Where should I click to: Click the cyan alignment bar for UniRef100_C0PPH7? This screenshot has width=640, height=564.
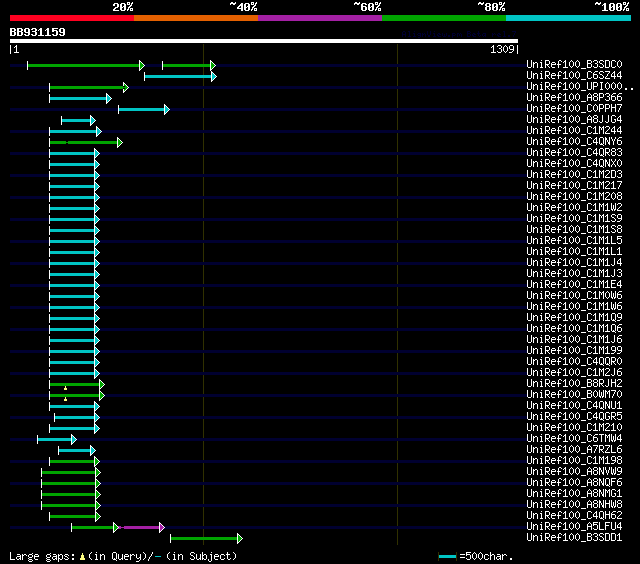click(x=144, y=109)
